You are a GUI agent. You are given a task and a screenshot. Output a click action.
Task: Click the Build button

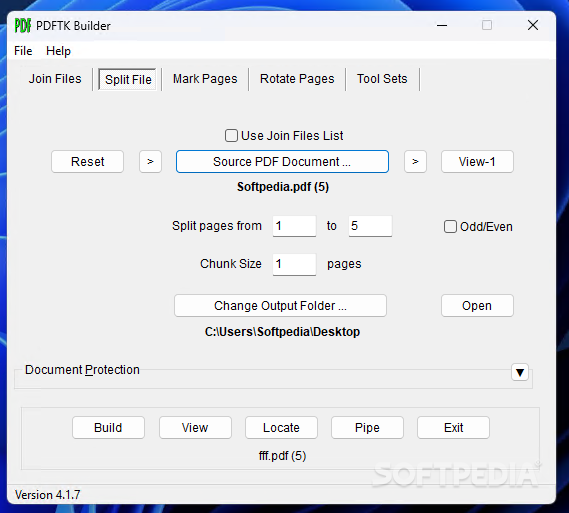(108, 427)
